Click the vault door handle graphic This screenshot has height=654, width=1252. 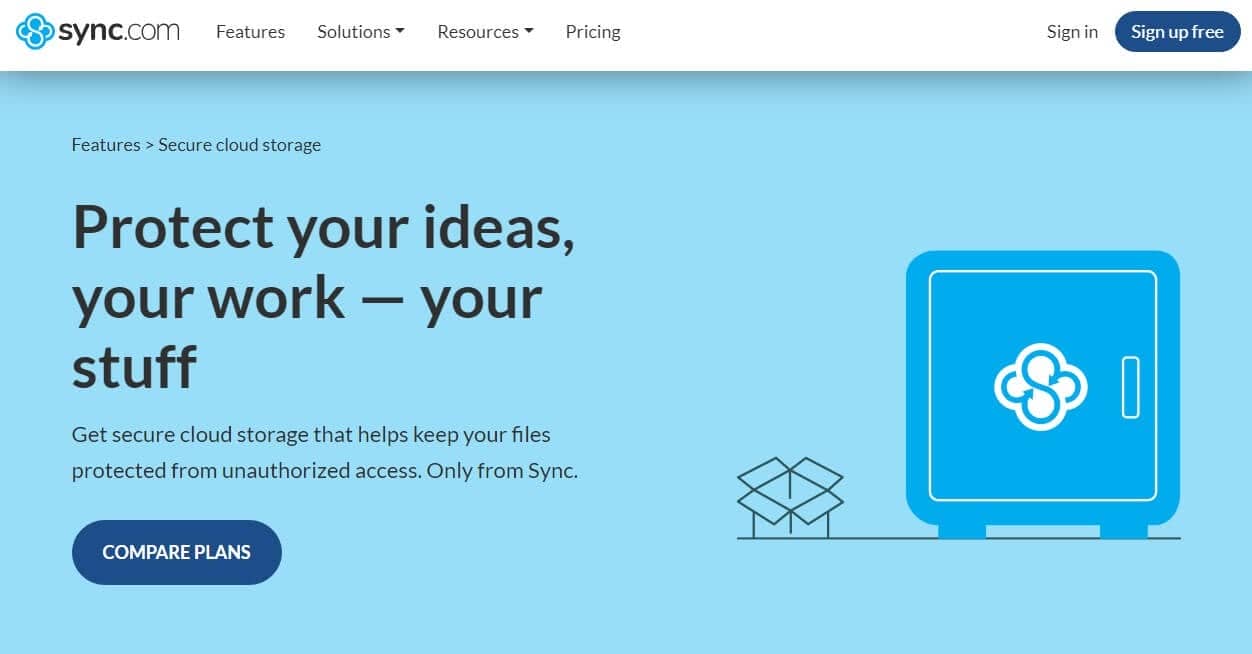1131,385
